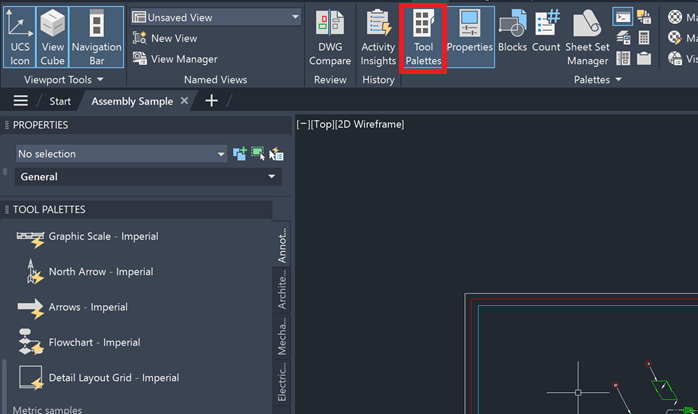This screenshot has width=698, height=414.
Task: Launch DWG Compare
Action: (x=330, y=37)
